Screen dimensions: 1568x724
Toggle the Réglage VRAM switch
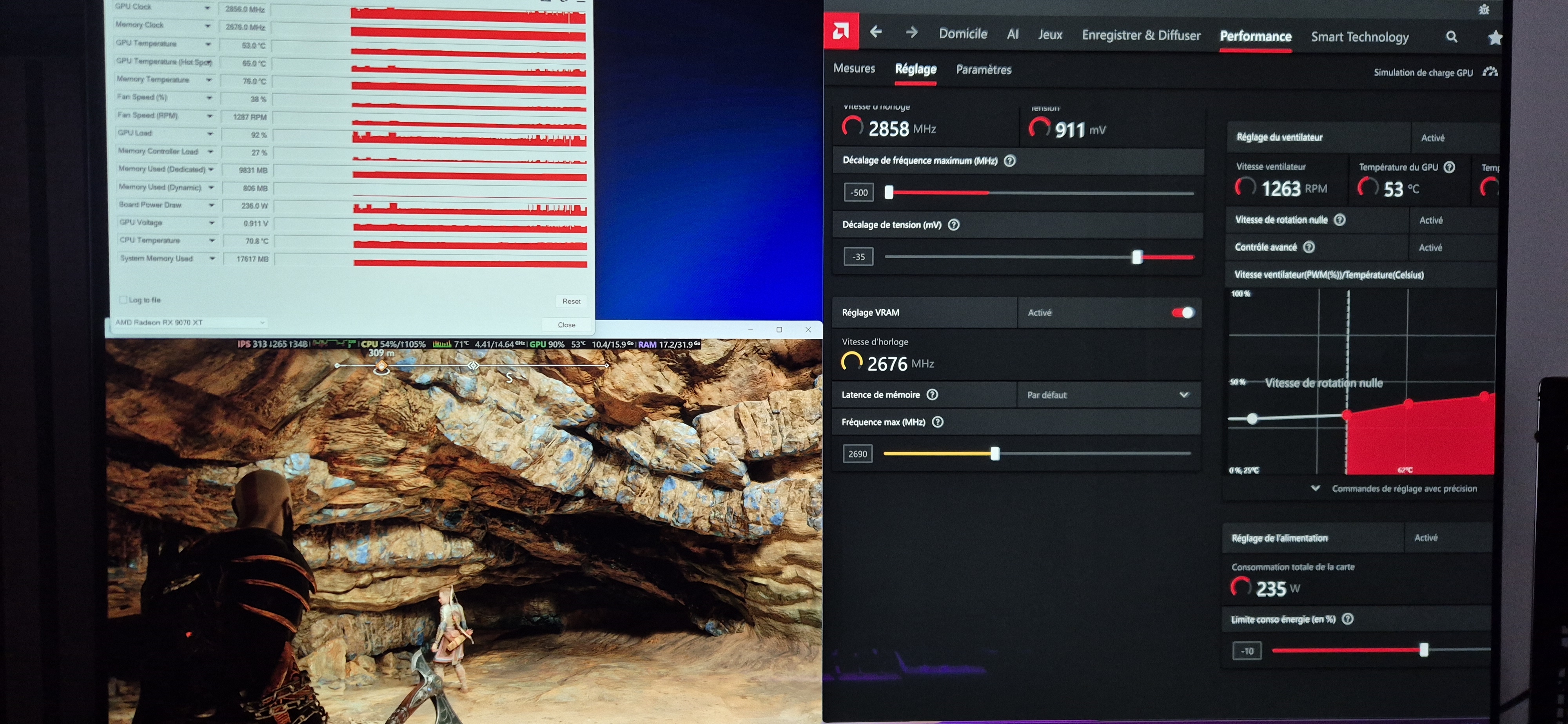1183,313
